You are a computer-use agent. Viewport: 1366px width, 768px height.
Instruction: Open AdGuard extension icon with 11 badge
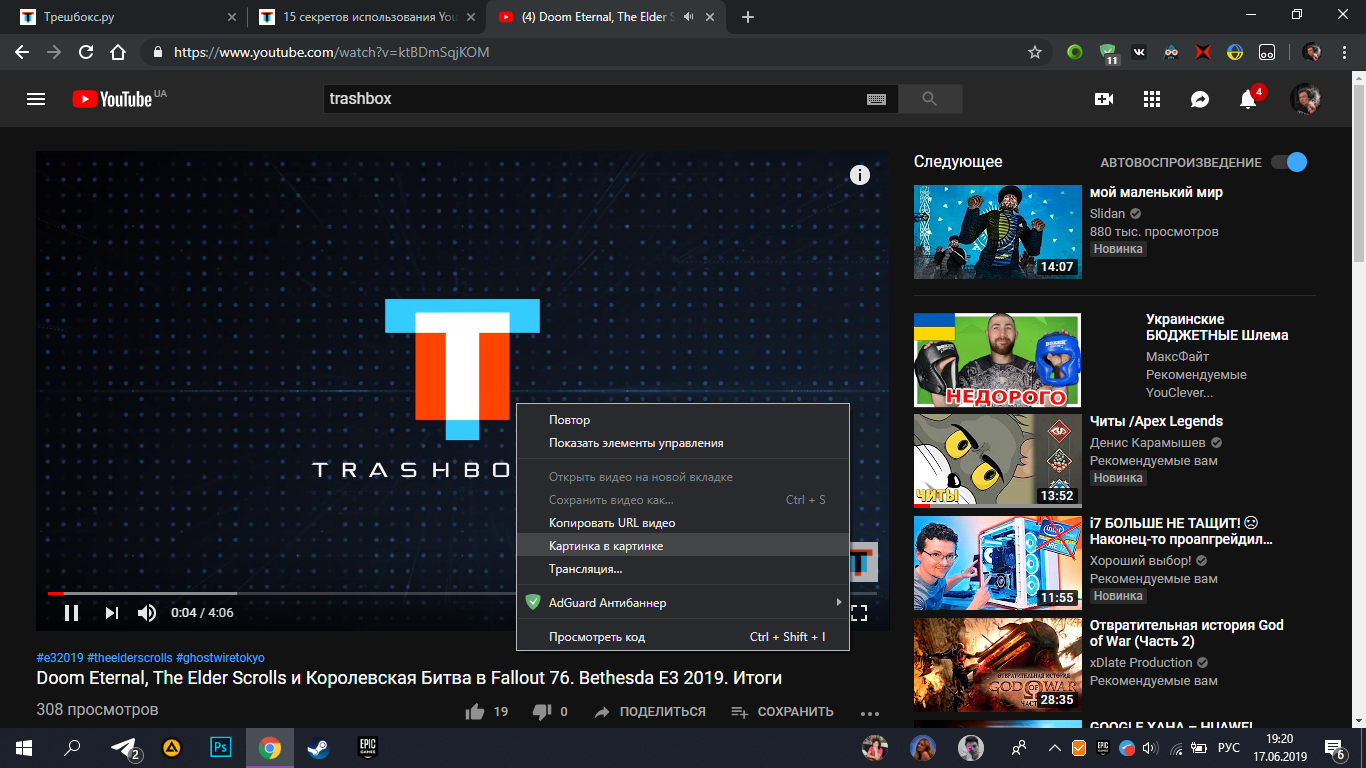pos(1108,53)
